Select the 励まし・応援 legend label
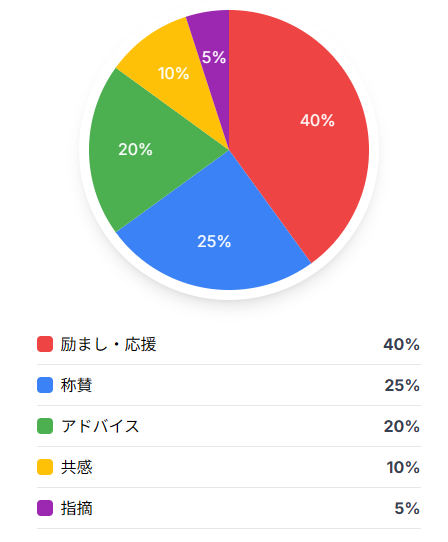The height and width of the screenshot is (542, 448). coord(109,344)
